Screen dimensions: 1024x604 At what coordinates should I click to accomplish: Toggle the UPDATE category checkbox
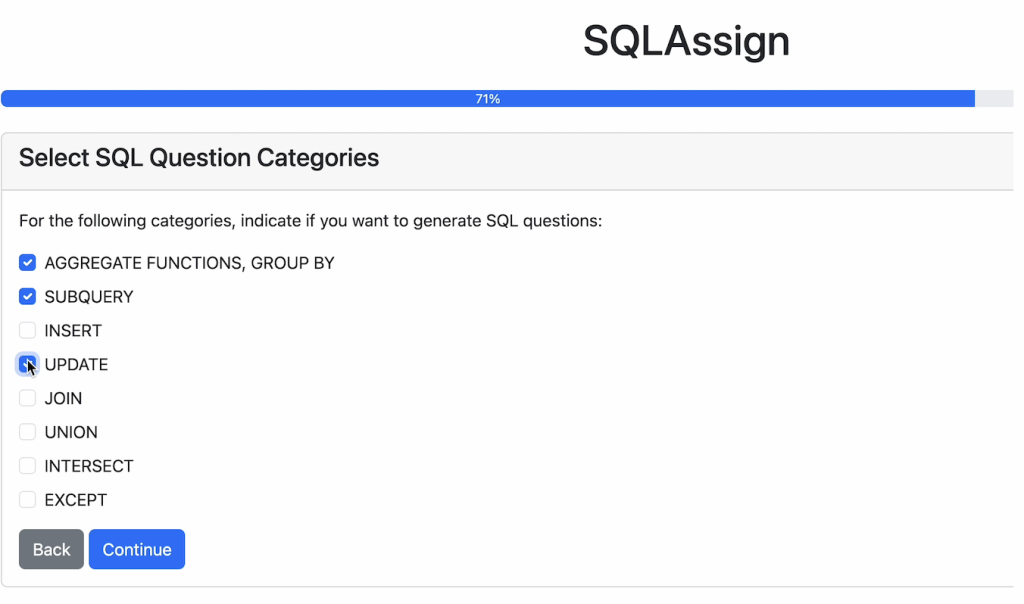coord(27,364)
